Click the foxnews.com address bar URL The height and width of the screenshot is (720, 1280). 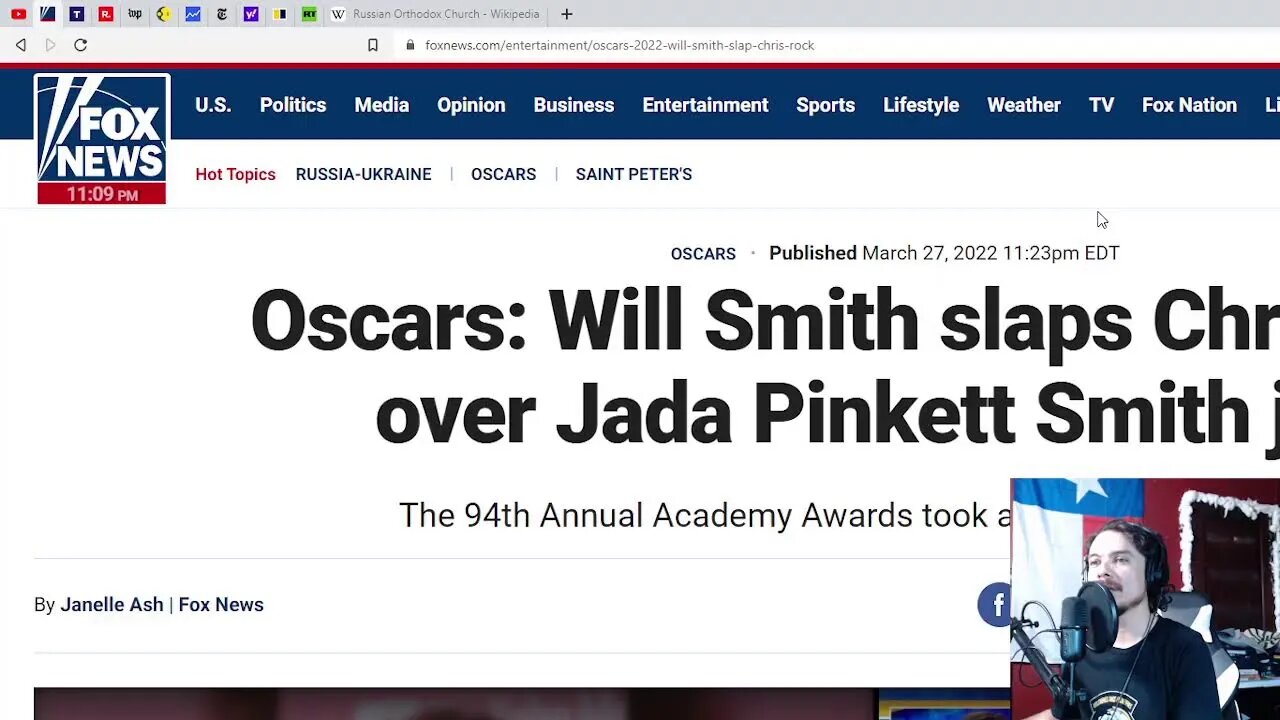619,45
